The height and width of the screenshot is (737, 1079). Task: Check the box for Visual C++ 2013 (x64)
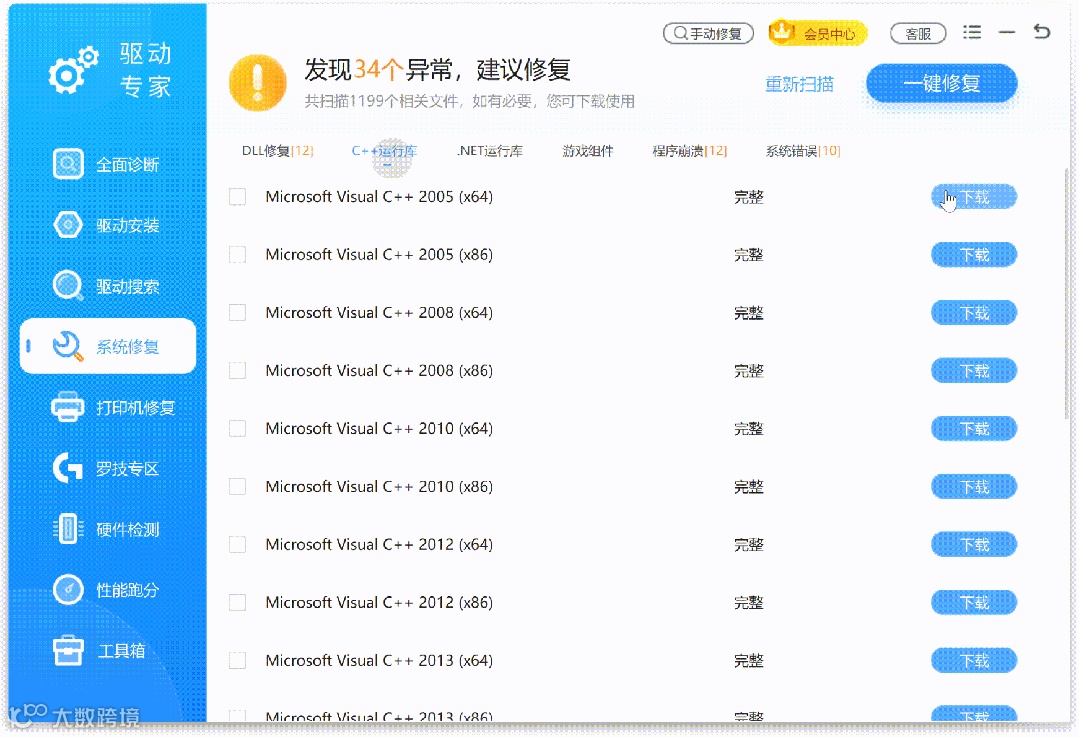[237, 661]
